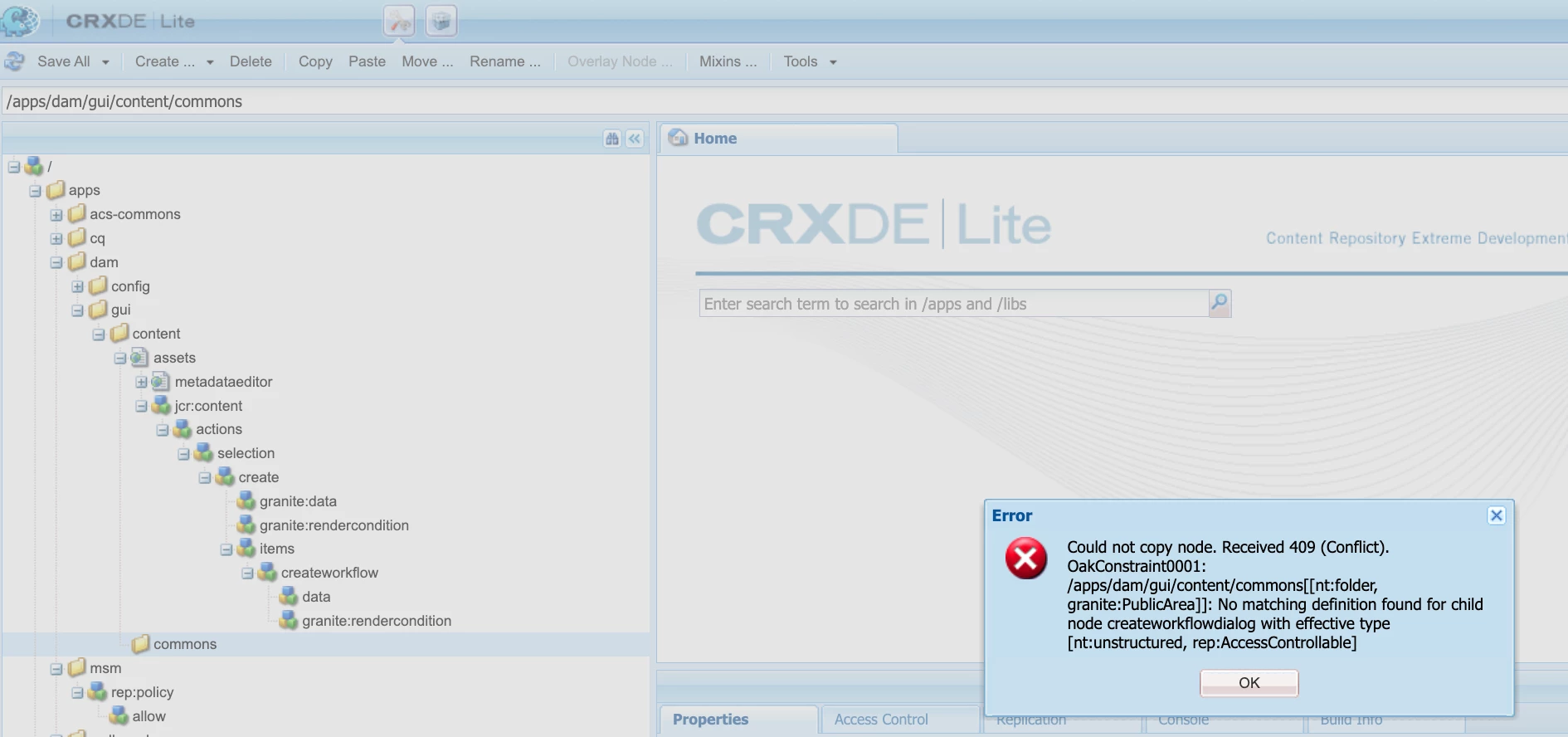Screen dimensions: 1568x737
Task: Click the root node icon
Action: (x=34, y=166)
